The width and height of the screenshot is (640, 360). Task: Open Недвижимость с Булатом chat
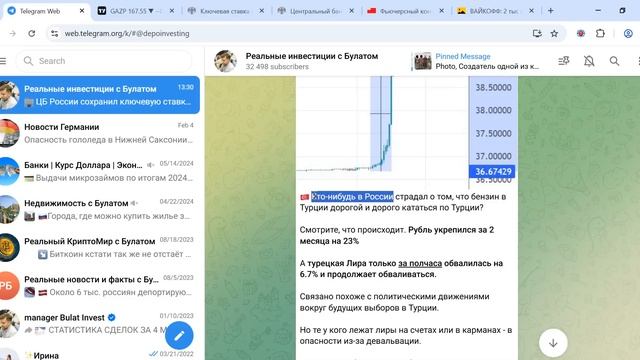tap(100, 209)
